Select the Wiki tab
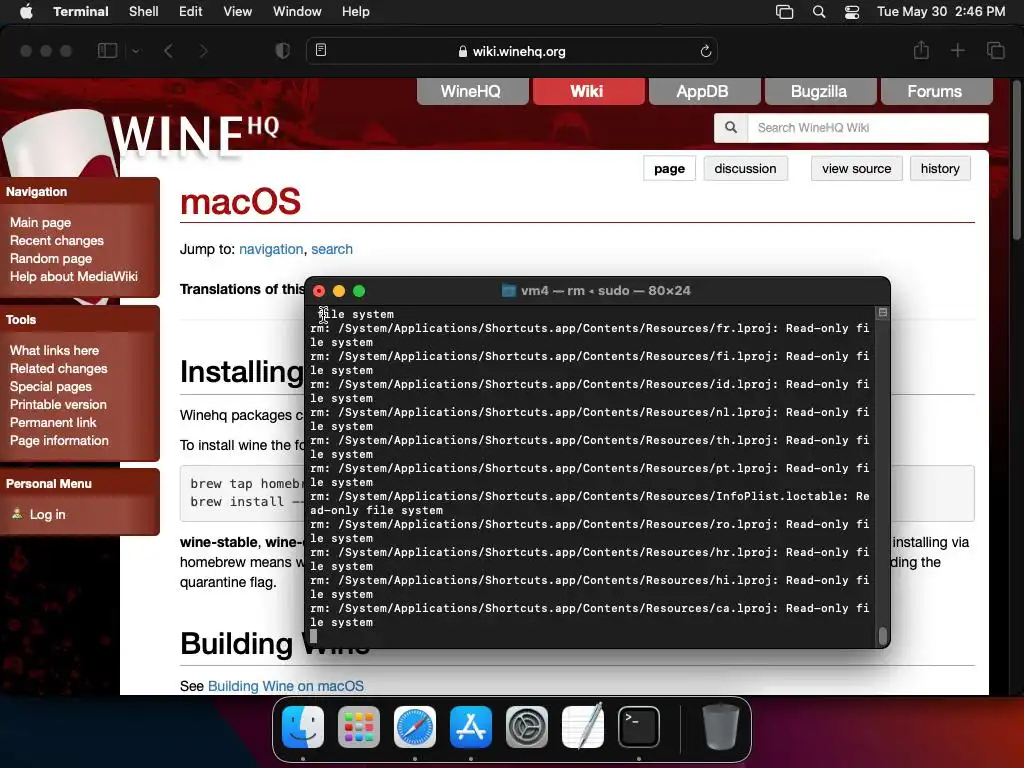Screen dimensions: 1024x768 pyautogui.click(x=588, y=91)
